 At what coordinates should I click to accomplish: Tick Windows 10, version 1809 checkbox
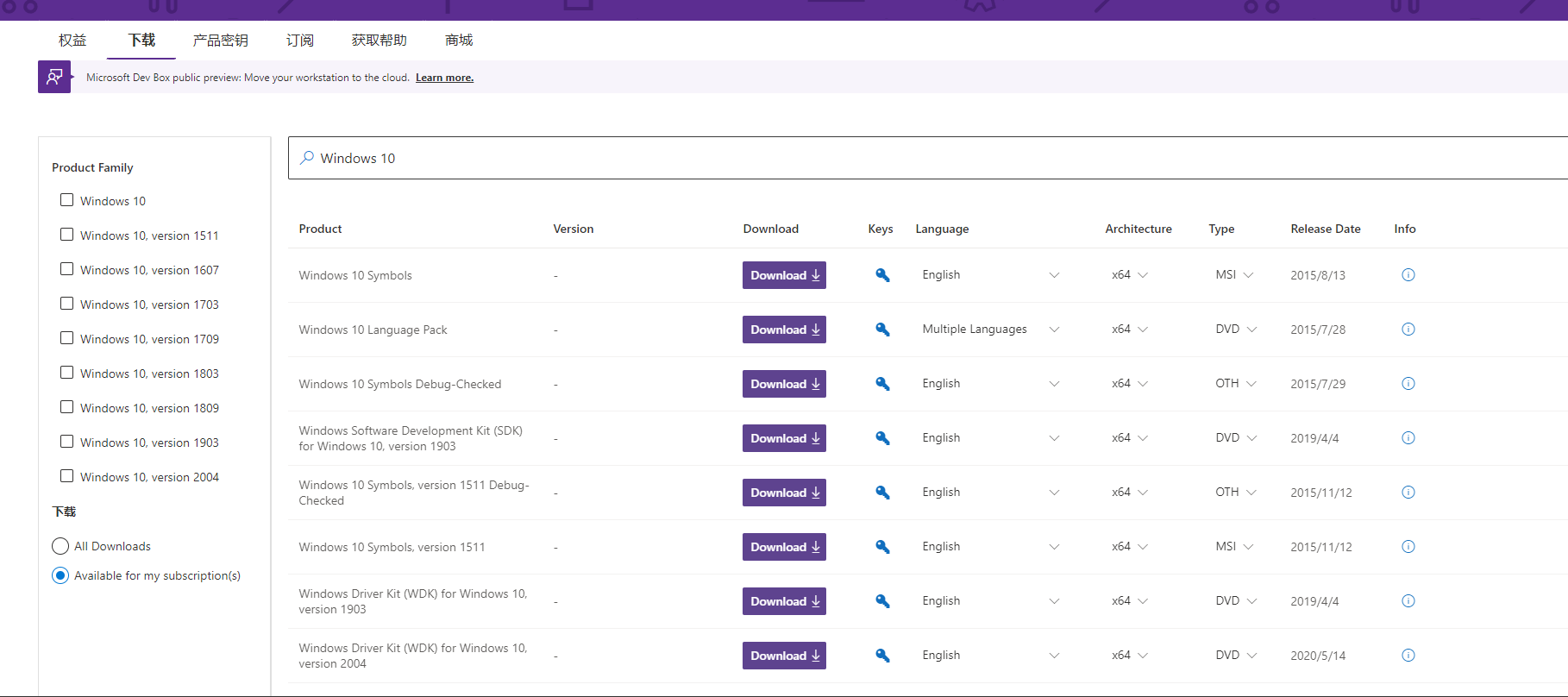click(66, 407)
